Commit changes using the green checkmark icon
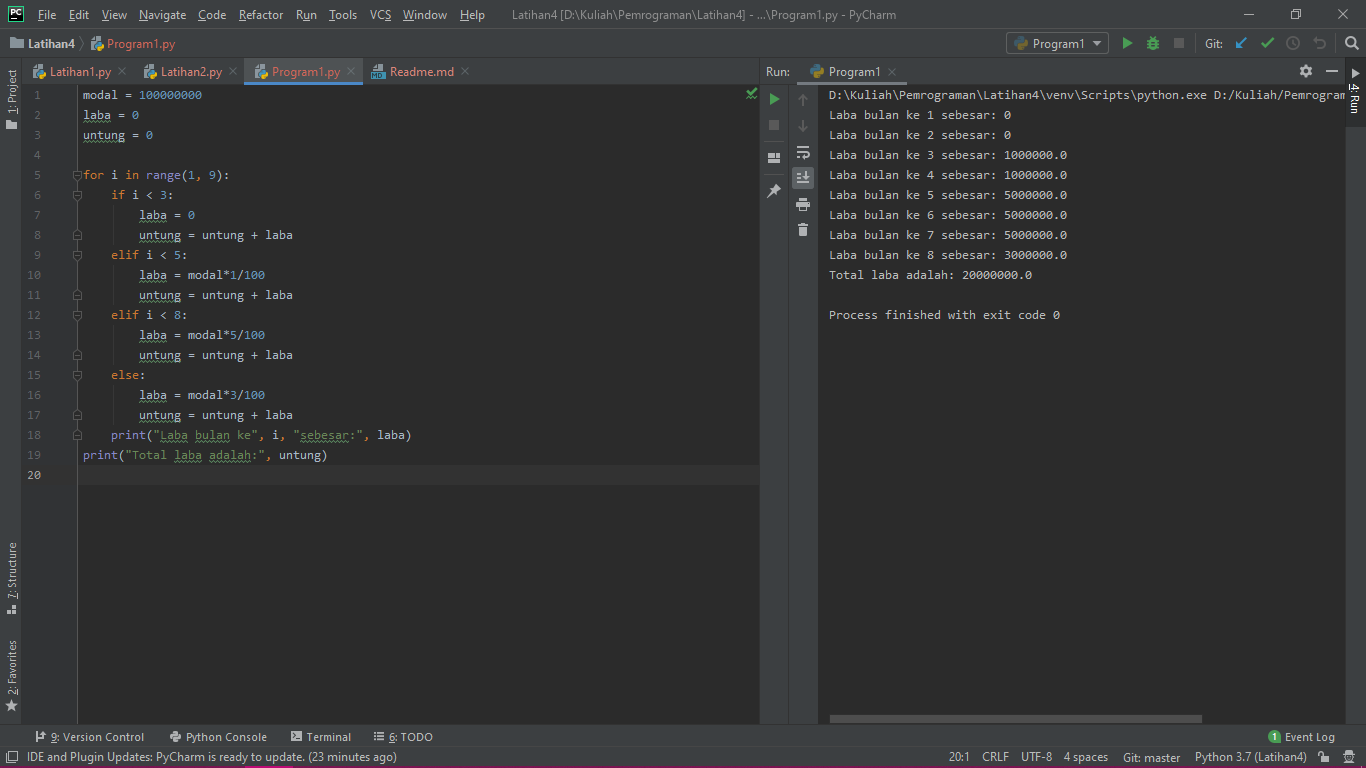1366x768 pixels. (x=1268, y=43)
